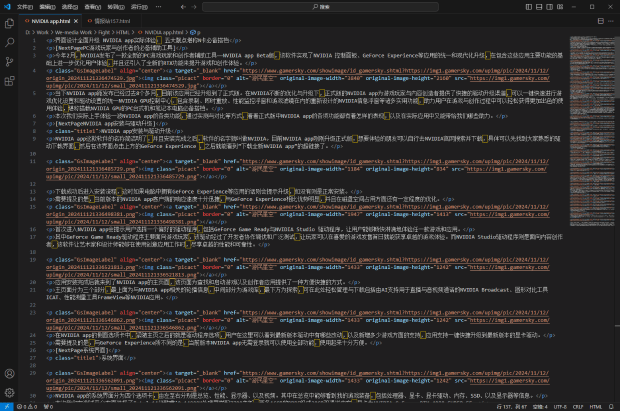Click the vertical editor scrollbar

point(618,67)
